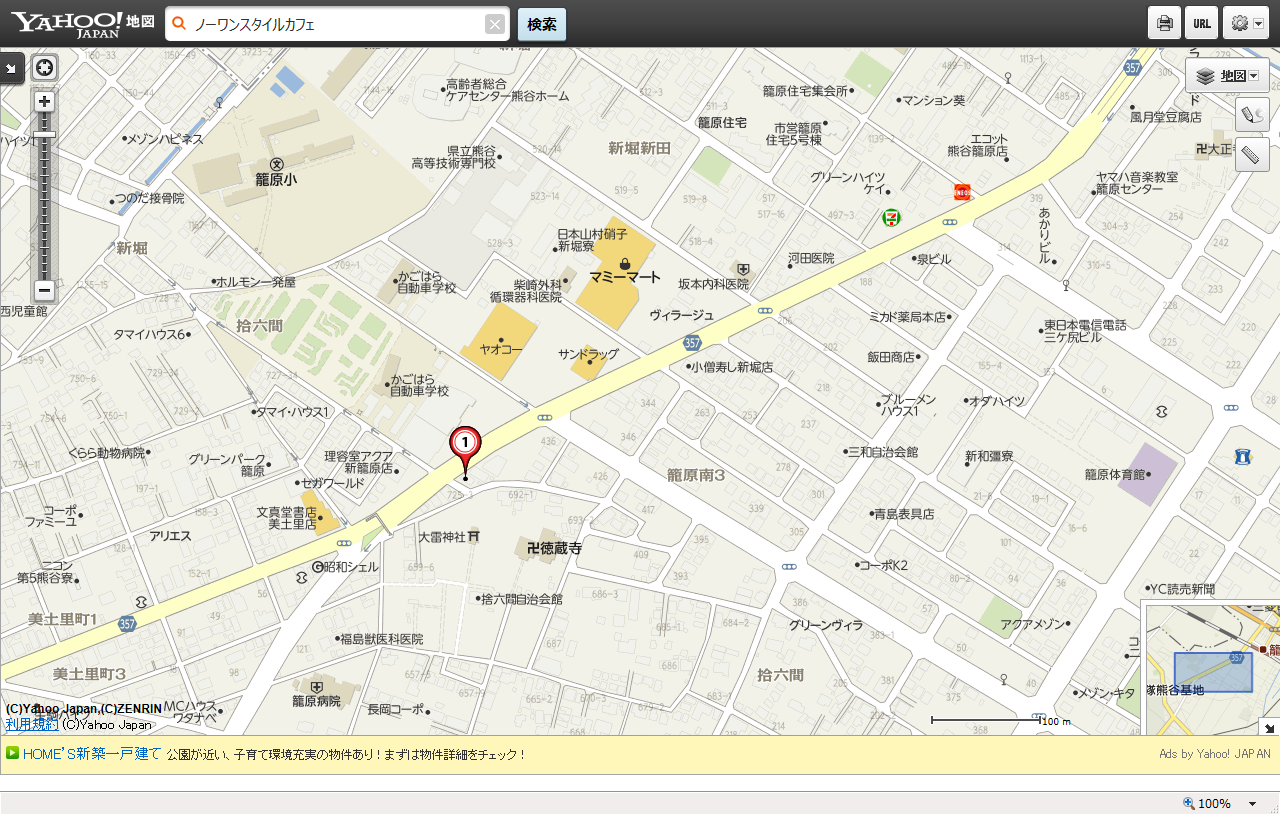1280x815 pixels.
Task: Click the overview mini map thumbnail
Action: (1210, 668)
